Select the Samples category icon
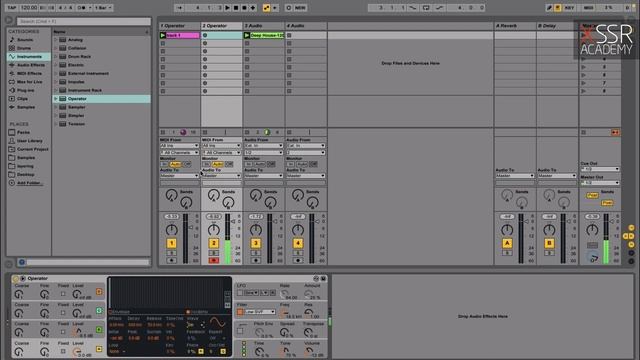This screenshot has width=640, height=360. pos(12,107)
